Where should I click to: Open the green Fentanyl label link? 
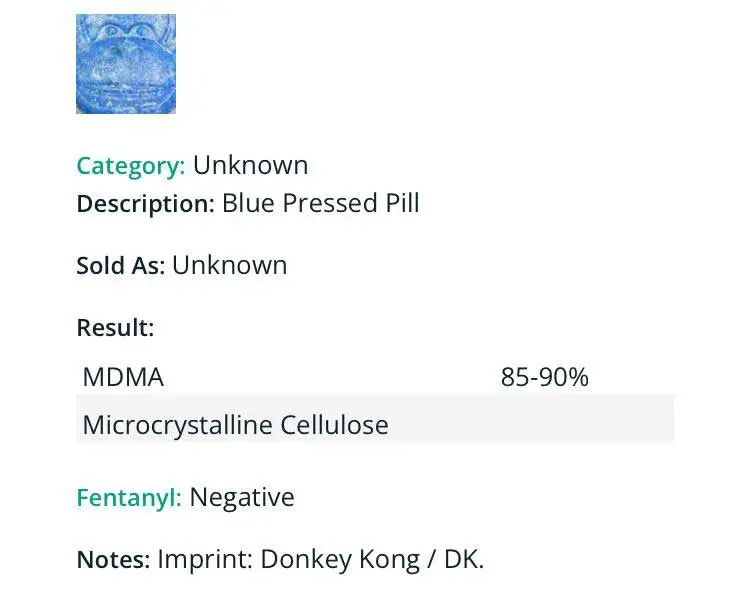pos(129,498)
